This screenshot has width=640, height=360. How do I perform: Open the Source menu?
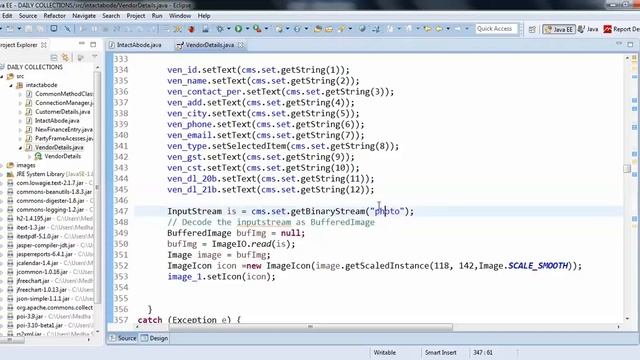(x=28, y=16)
